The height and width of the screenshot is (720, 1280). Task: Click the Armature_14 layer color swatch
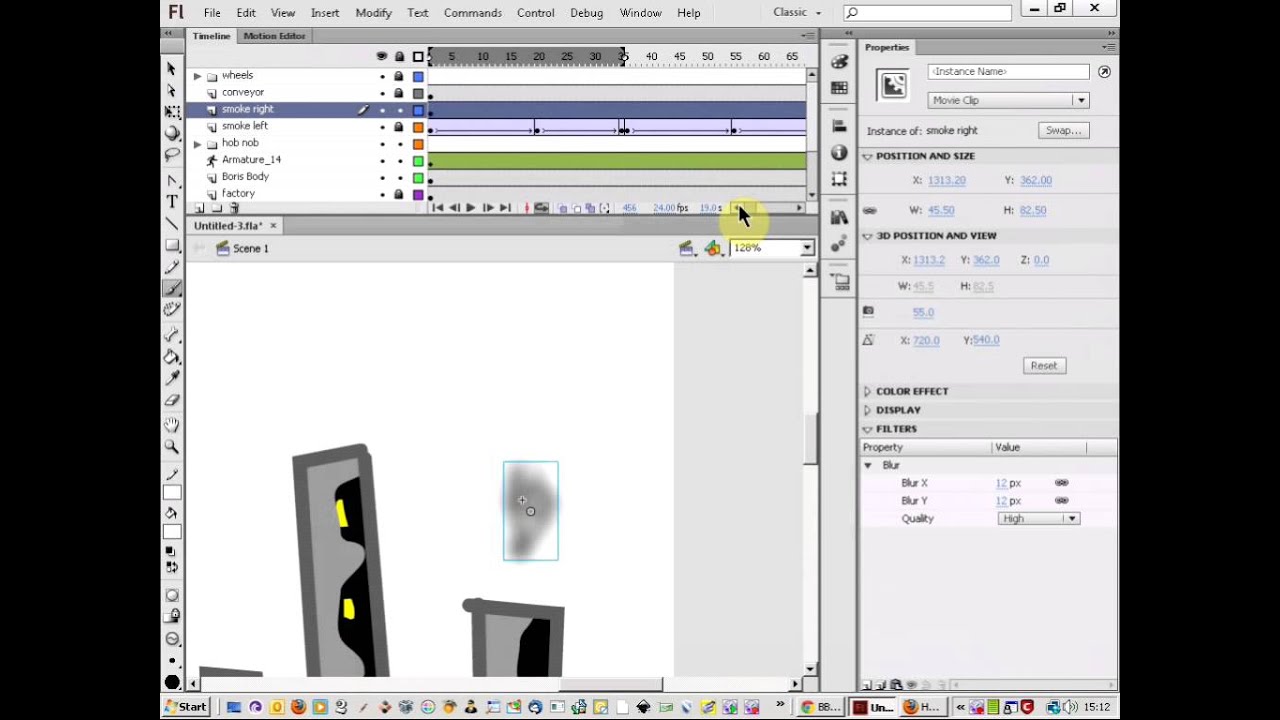coord(418,160)
